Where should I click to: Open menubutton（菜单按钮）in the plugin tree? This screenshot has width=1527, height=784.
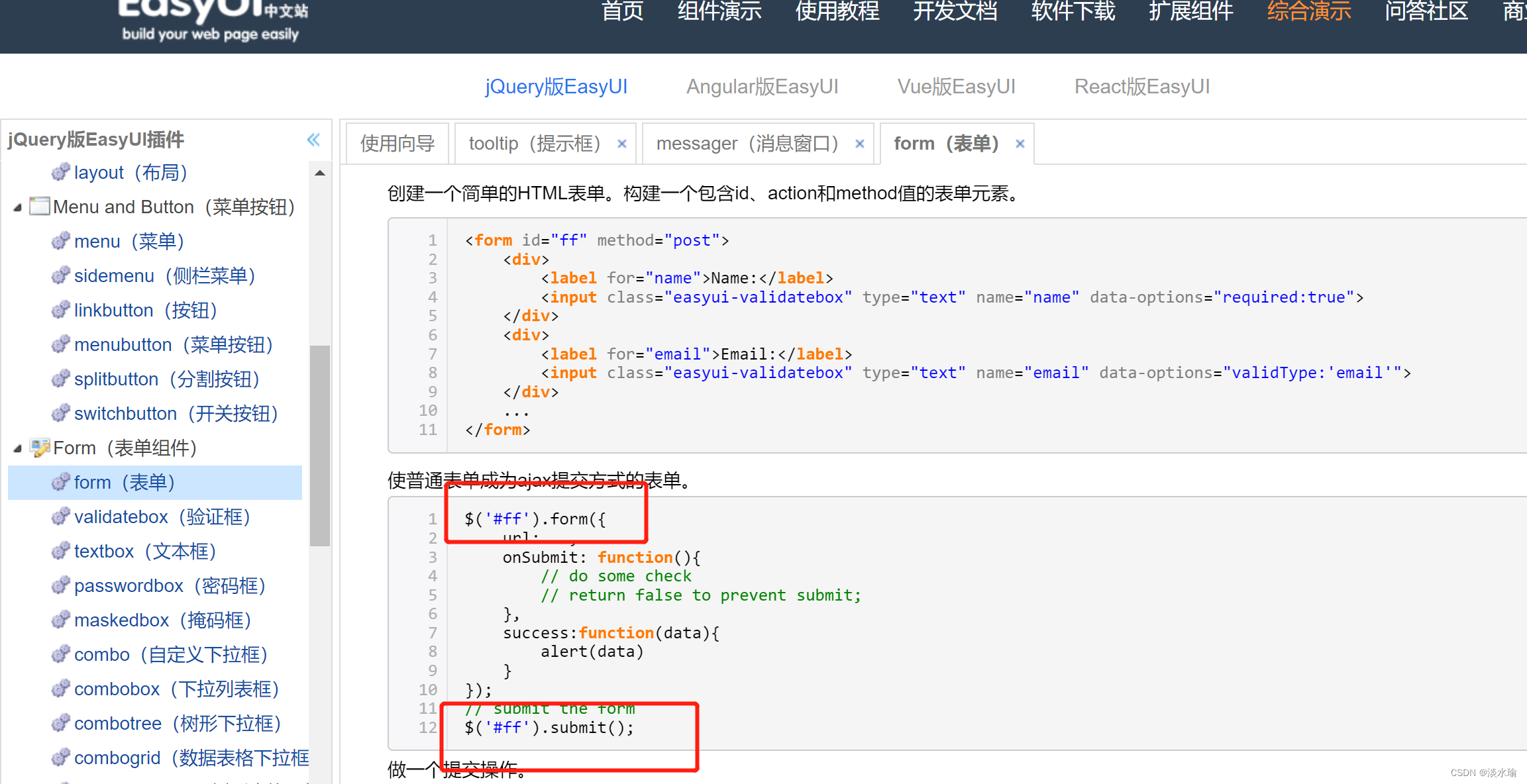pyautogui.click(x=174, y=344)
